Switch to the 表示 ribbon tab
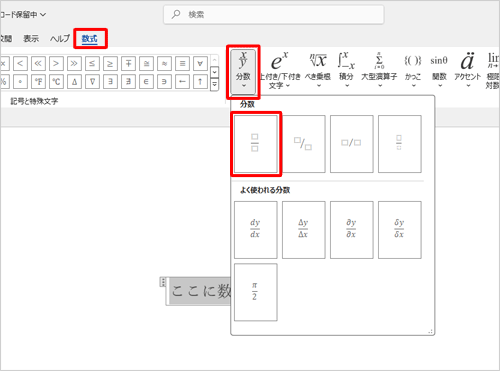This screenshot has width=500, height=371. coord(31,39)
